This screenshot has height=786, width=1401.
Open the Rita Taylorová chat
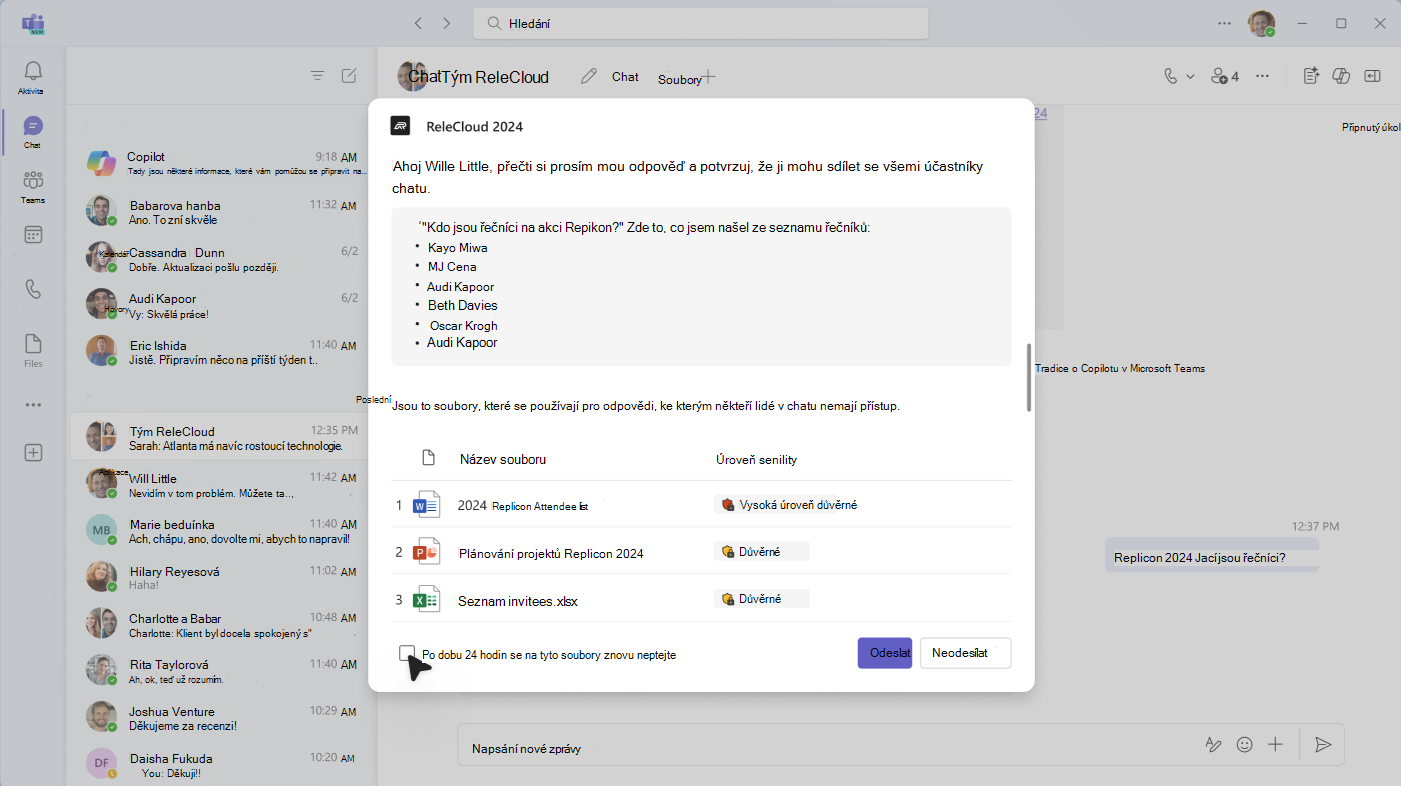pyautogui.click(x=222, y=671)
